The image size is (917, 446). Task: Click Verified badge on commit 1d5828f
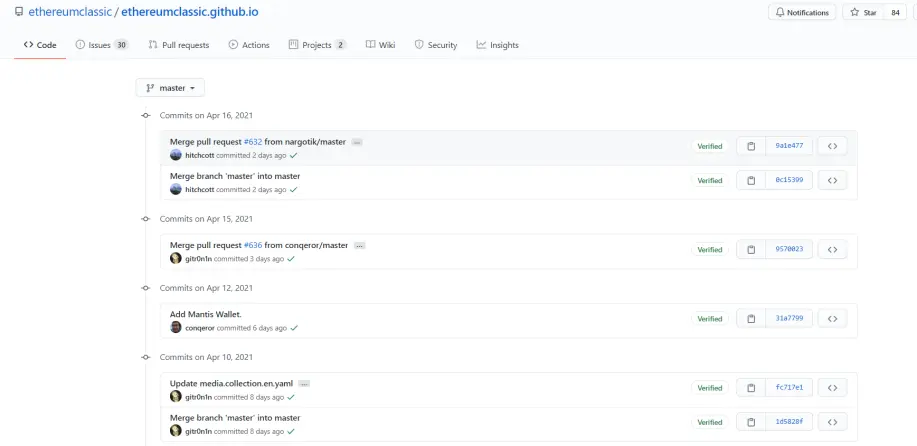point(710,422)
